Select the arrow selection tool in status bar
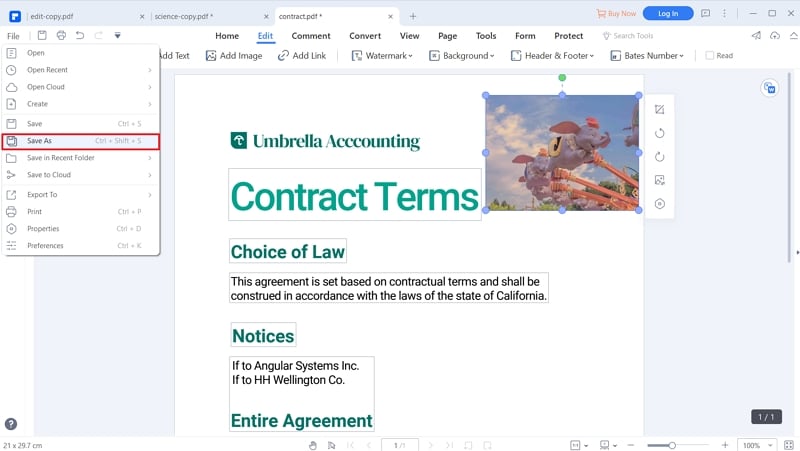 331,445
